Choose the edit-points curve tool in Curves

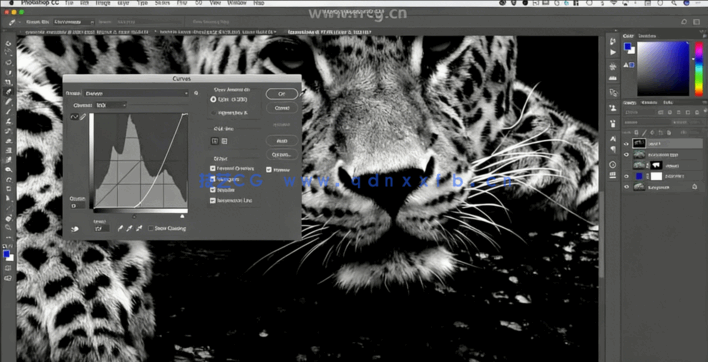[x=75, y=117]
